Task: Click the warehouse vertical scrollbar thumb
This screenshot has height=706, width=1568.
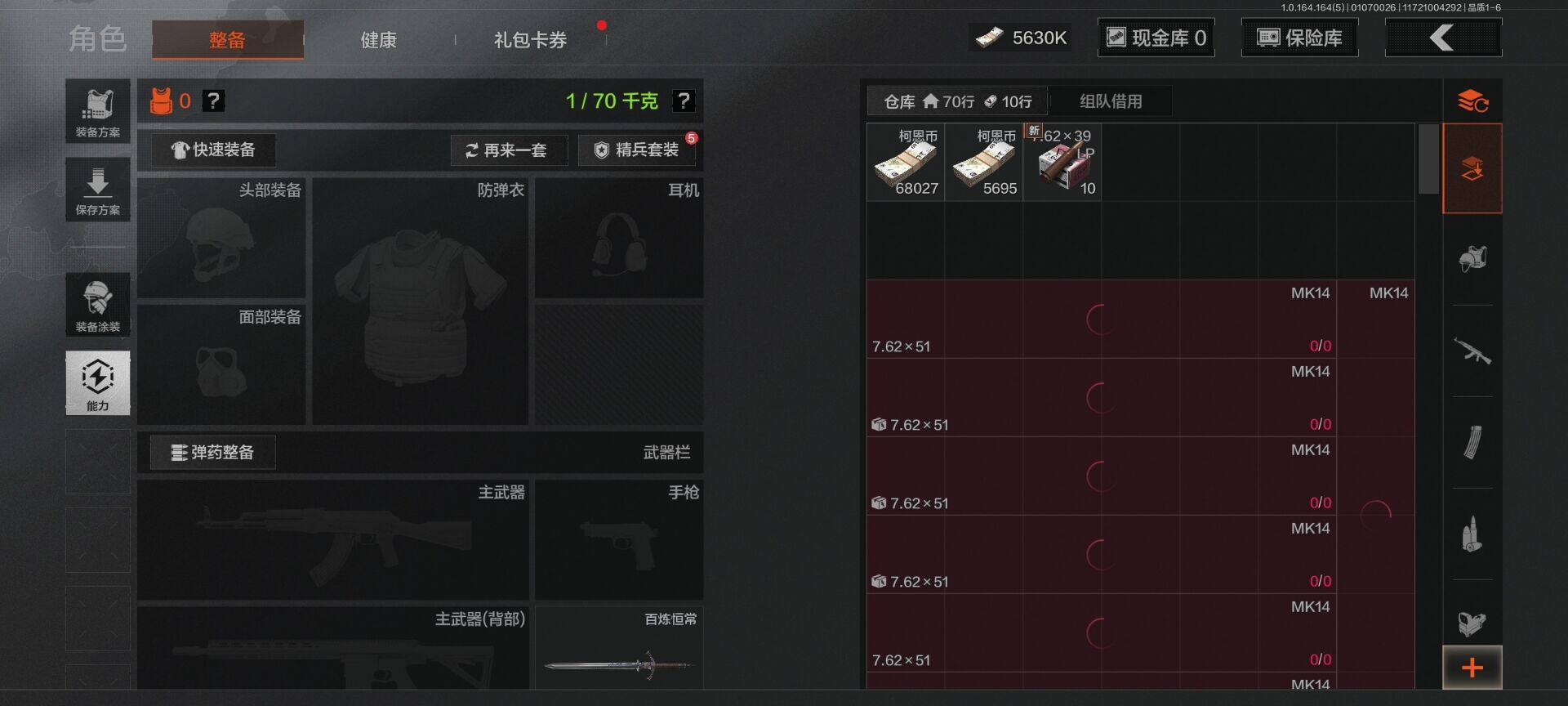Action: coord(1428,159)
